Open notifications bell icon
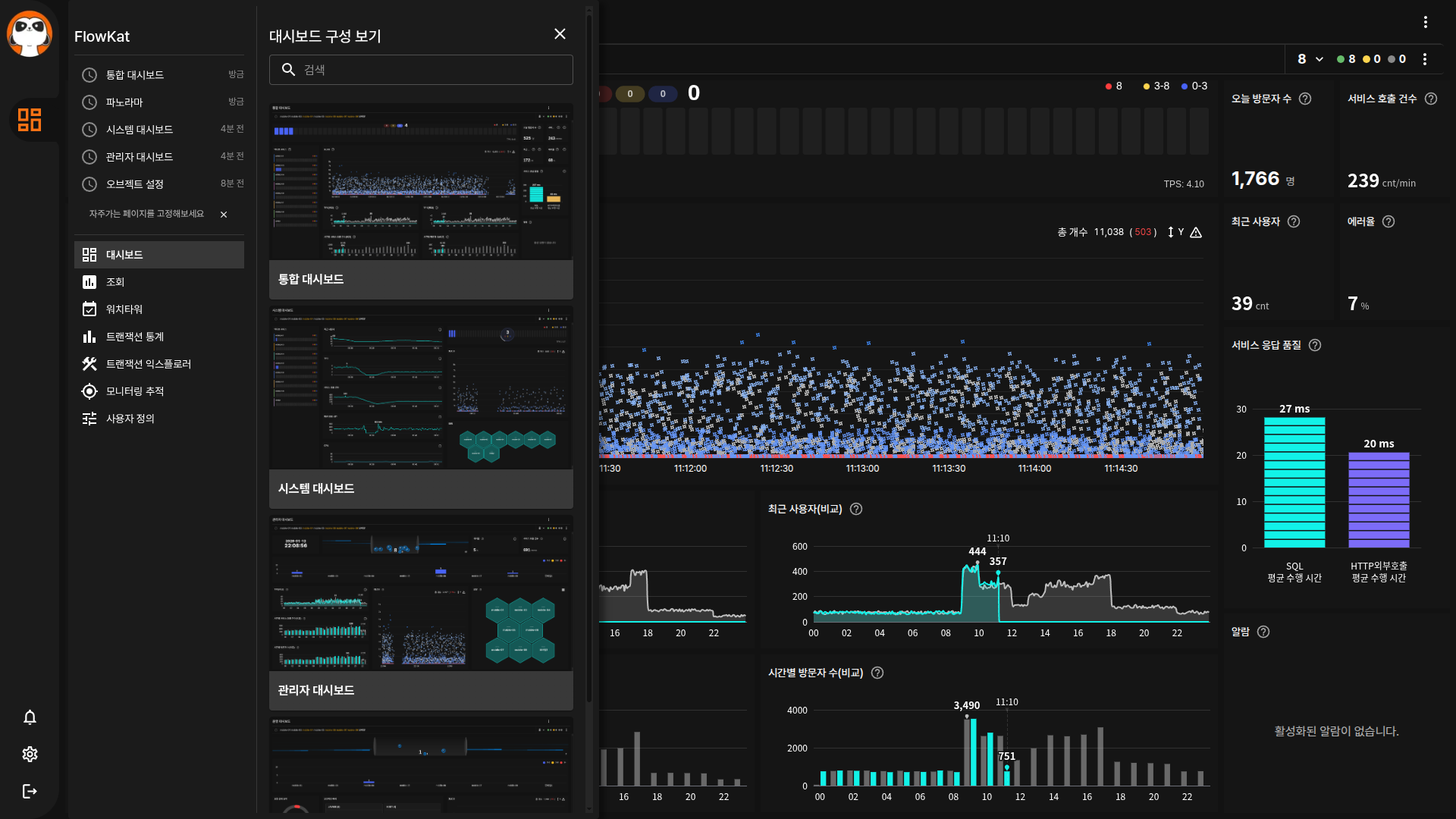 pyautogui.click(x=30, y=717)
